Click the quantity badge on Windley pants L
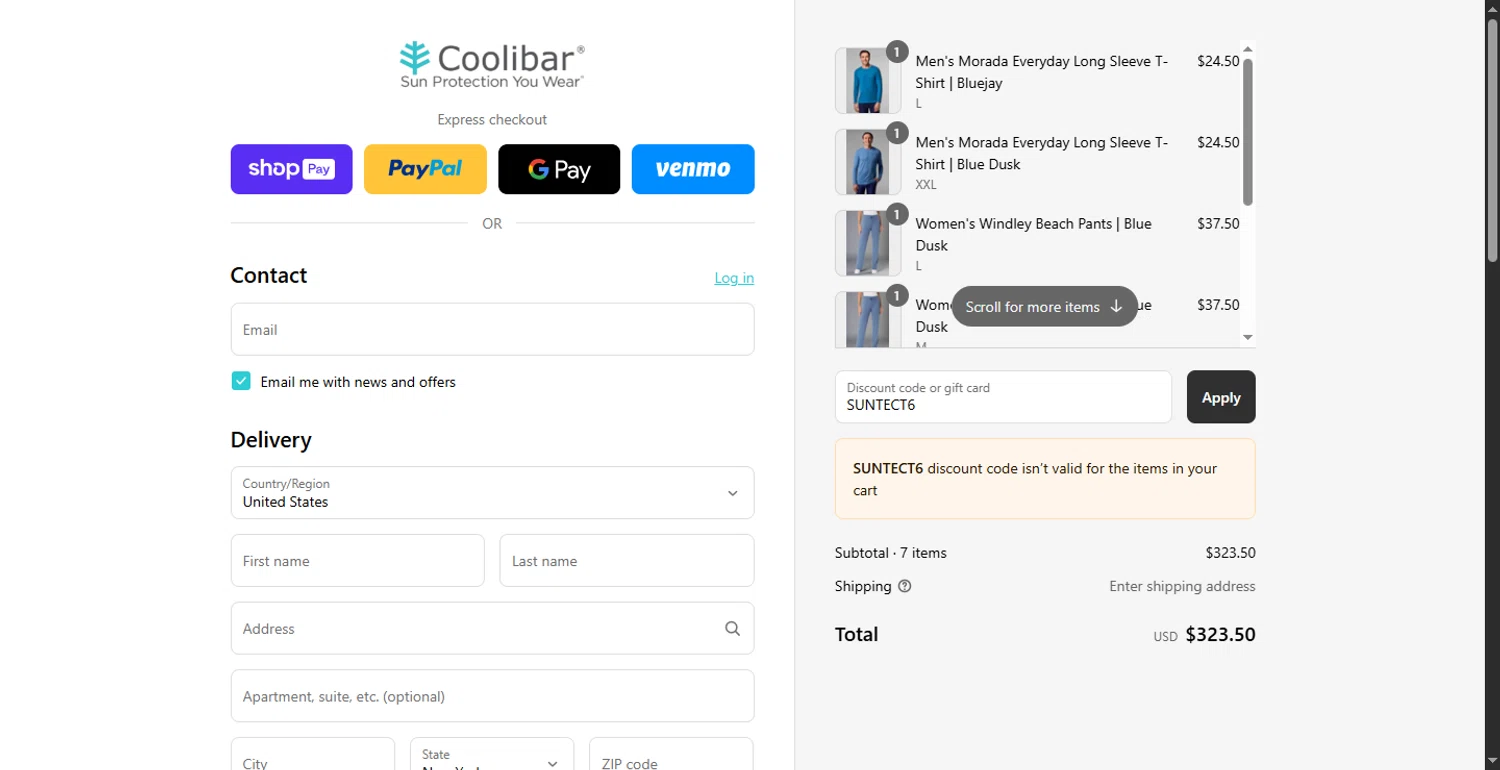 [x=897, y=214]
